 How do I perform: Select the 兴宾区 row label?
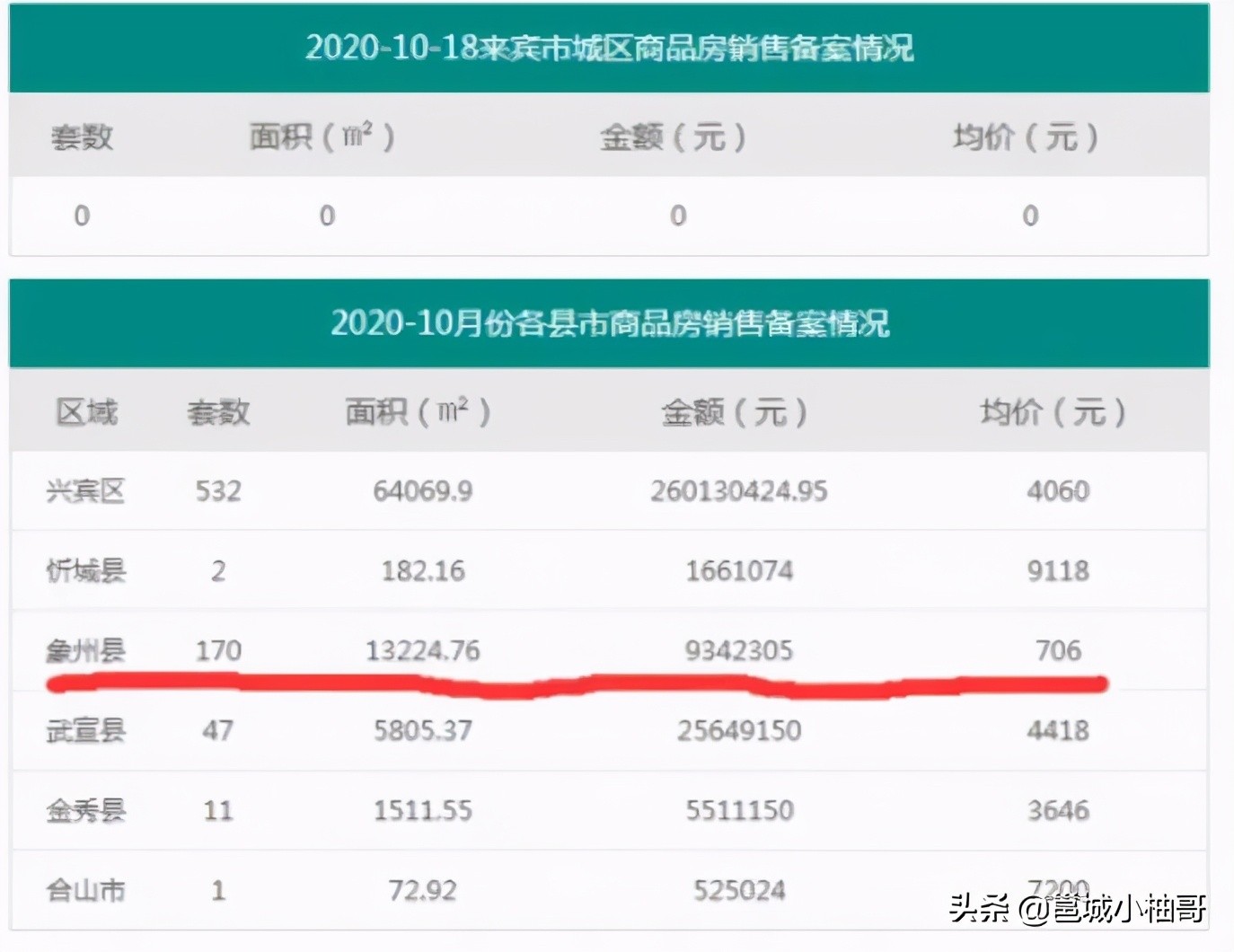85,491
